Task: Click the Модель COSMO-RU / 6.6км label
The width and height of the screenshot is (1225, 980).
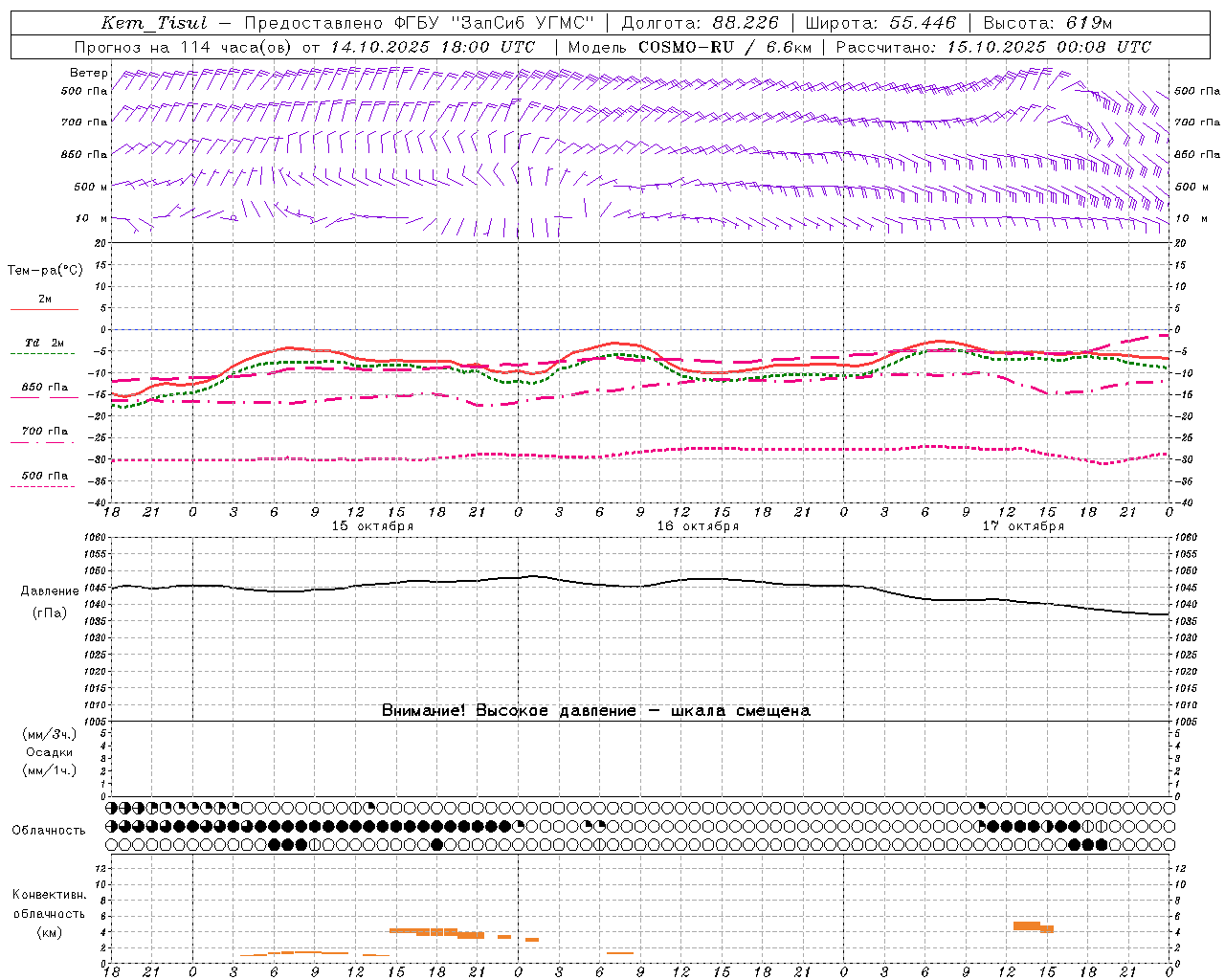Action: (689, 47)
